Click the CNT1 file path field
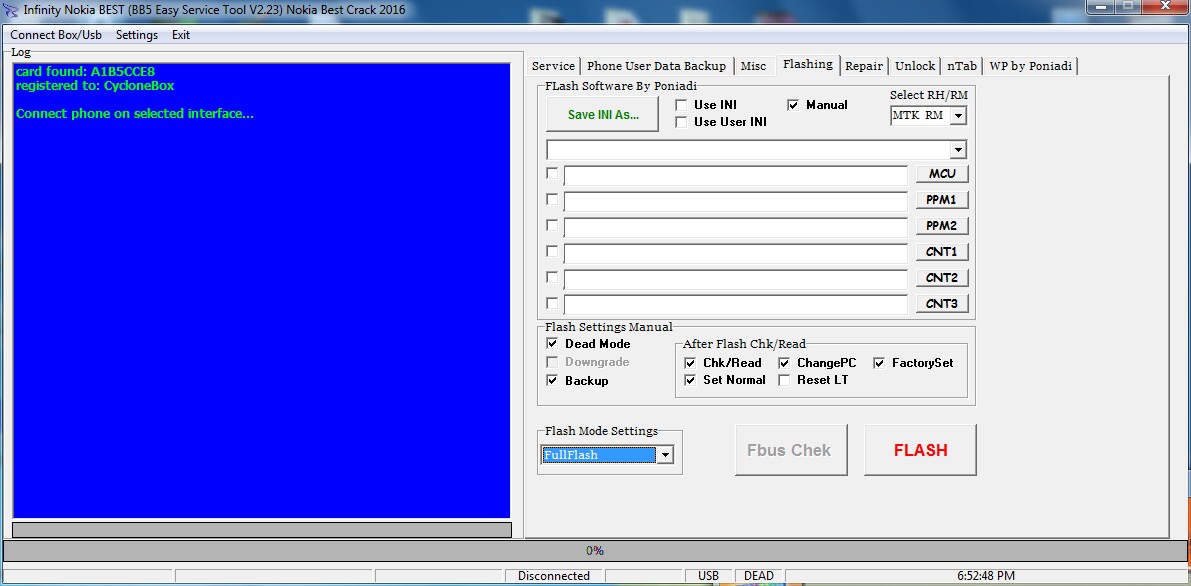The width and height of the screenshot is (1191, 586). click(x=735, y=253)
